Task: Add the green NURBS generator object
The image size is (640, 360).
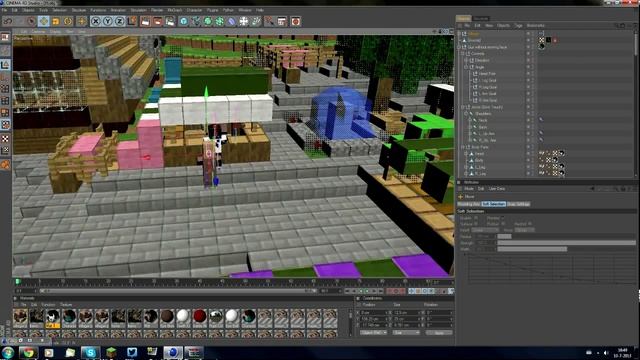Action: tap(208, 21)
